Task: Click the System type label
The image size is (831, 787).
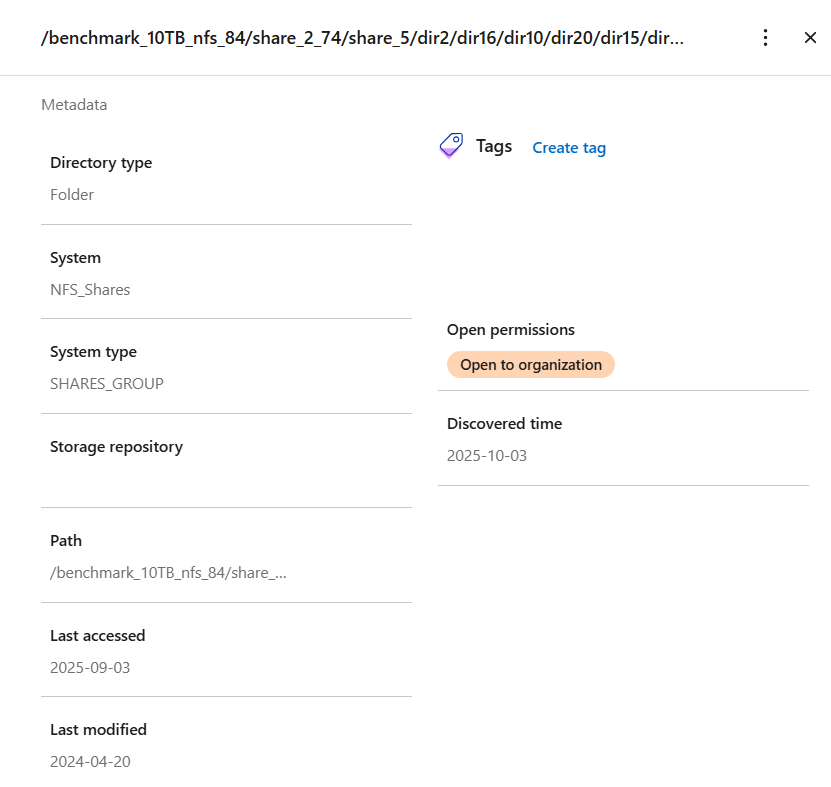Action: coord(93,352)
